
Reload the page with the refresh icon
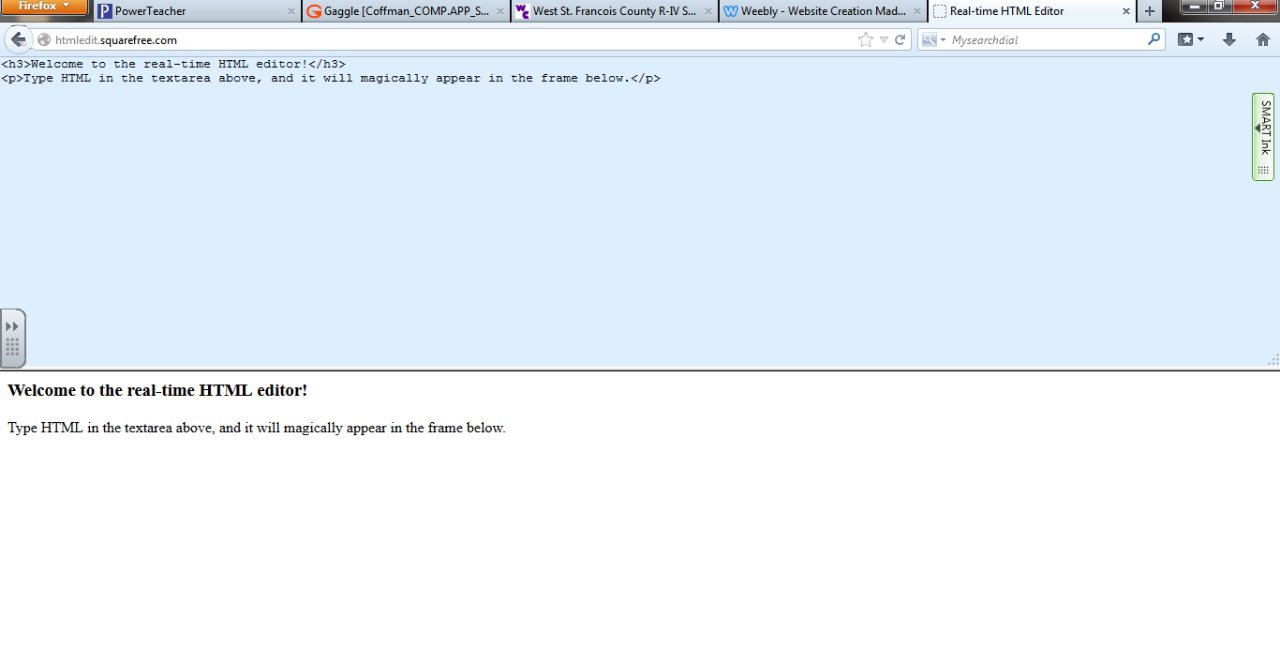point(898,39)
